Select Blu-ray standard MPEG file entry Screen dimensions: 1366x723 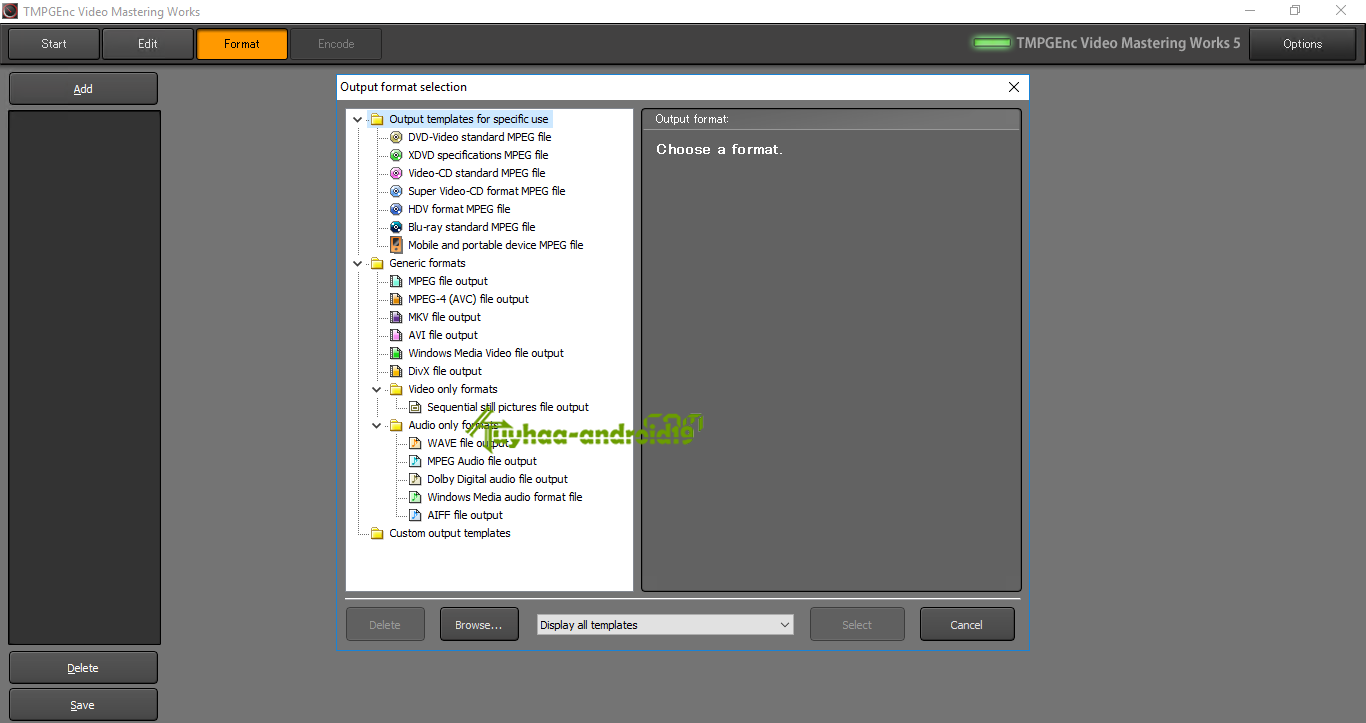click(472, 227)
